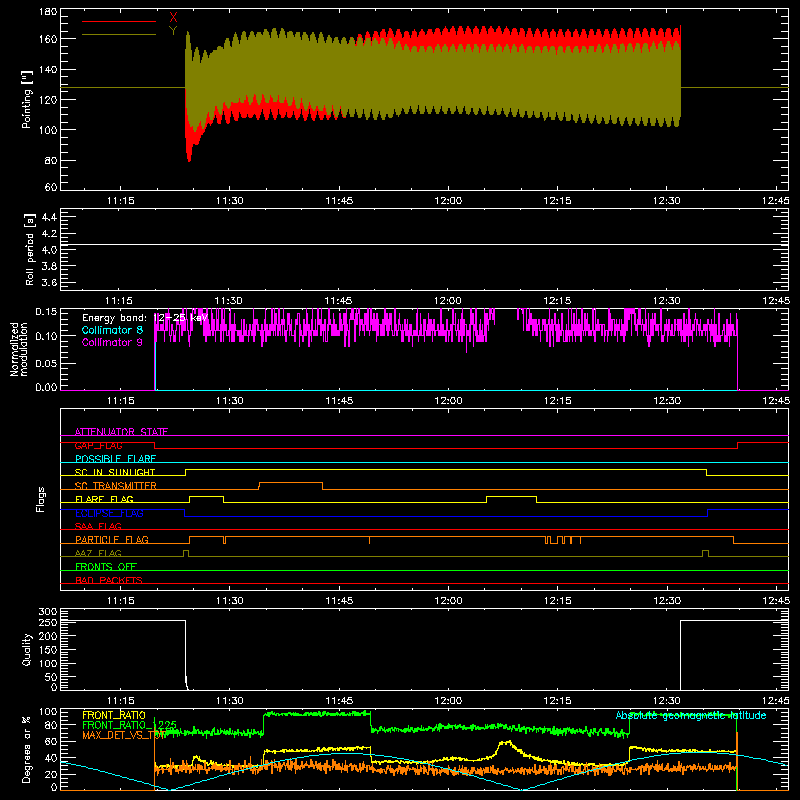Click the POSSIBLE_FLARE flag label
The image size is (800, 800).
115,459
